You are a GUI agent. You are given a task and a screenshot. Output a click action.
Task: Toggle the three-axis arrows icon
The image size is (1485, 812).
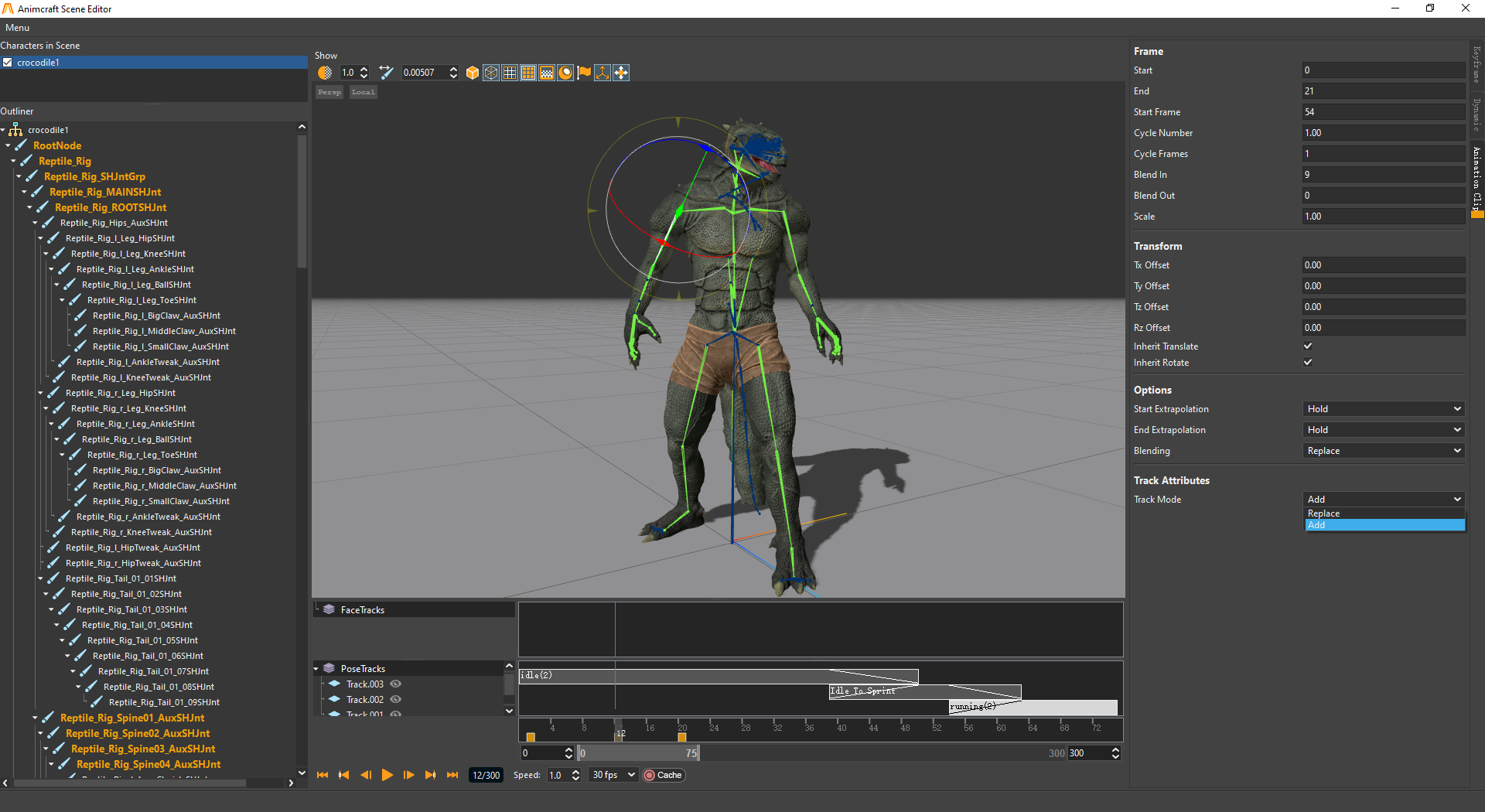click(603, 73)
